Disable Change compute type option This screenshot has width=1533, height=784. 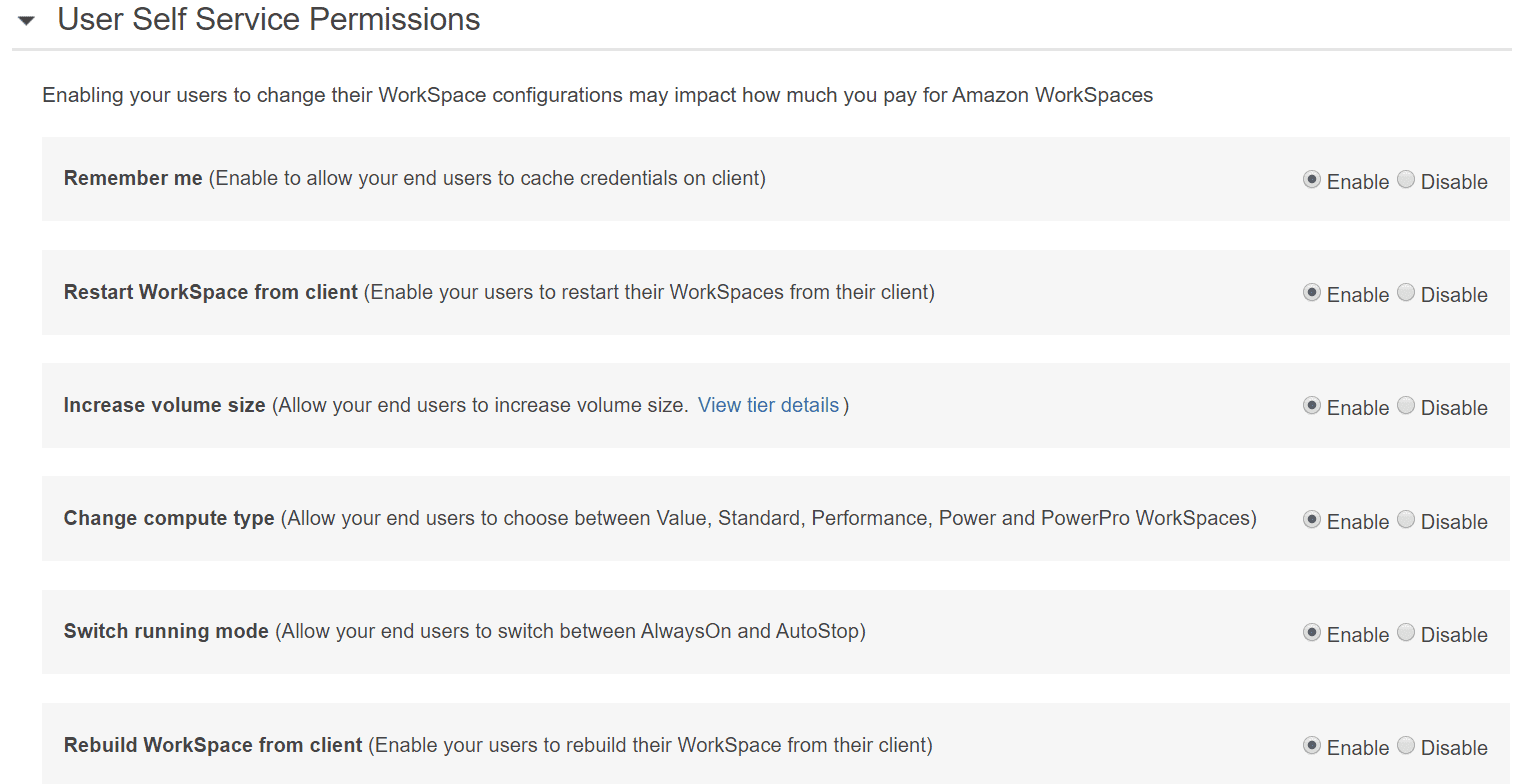1406,520
